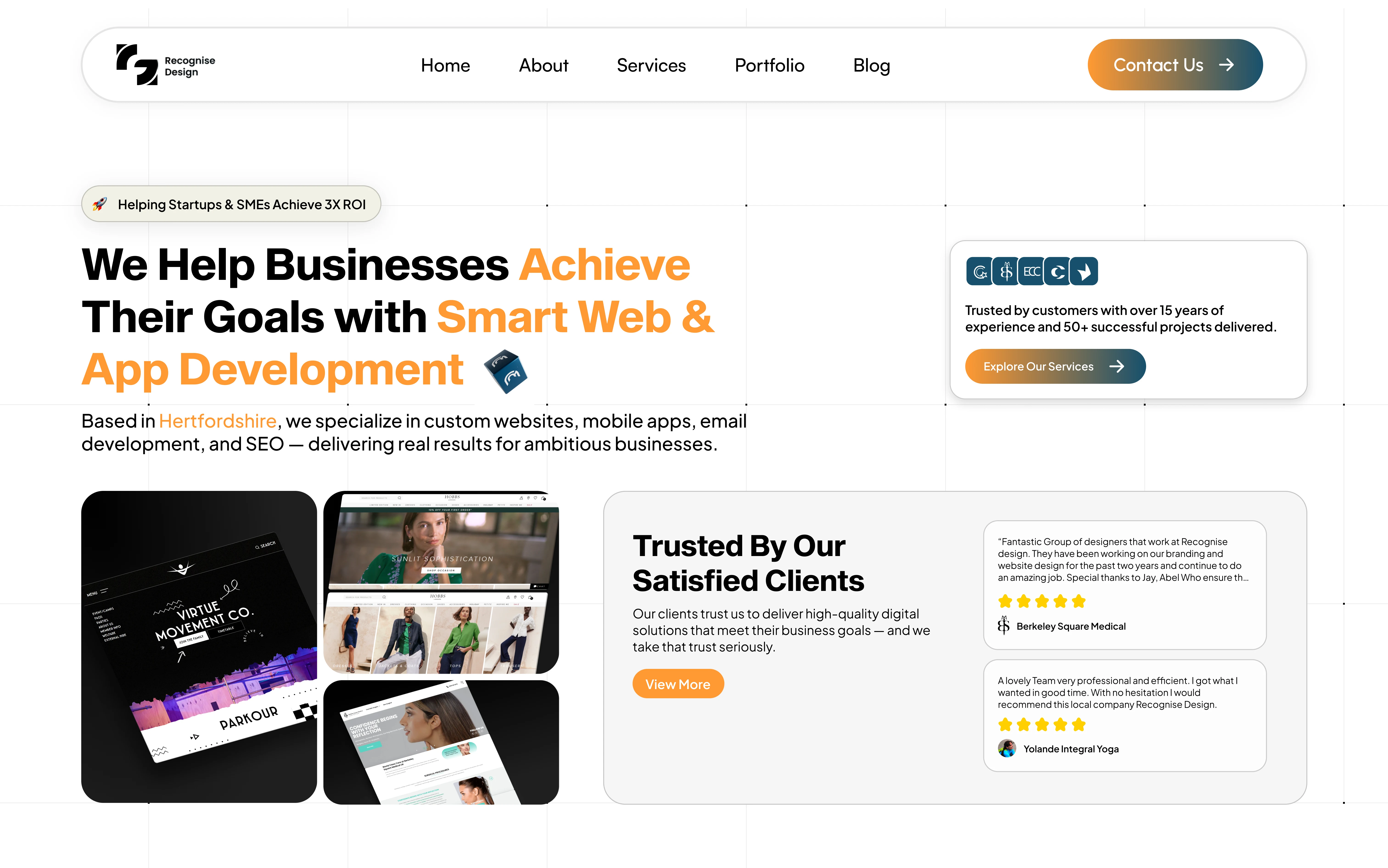Click the blue 3D cube icon after headline

click(x=505, y=371)
